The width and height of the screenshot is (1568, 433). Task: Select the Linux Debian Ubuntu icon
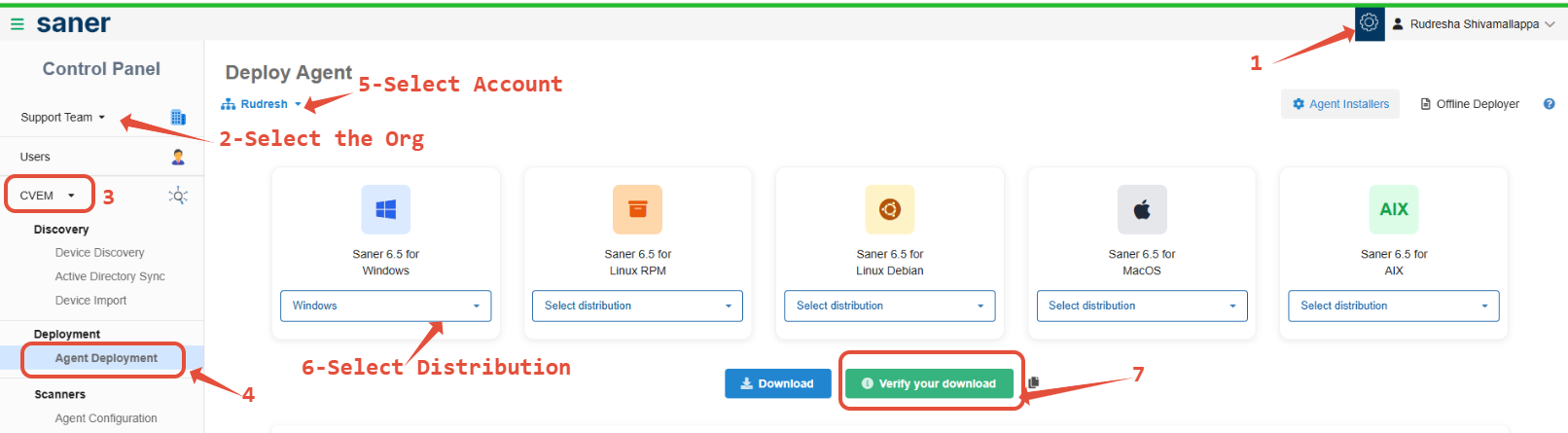click(890, 209)
